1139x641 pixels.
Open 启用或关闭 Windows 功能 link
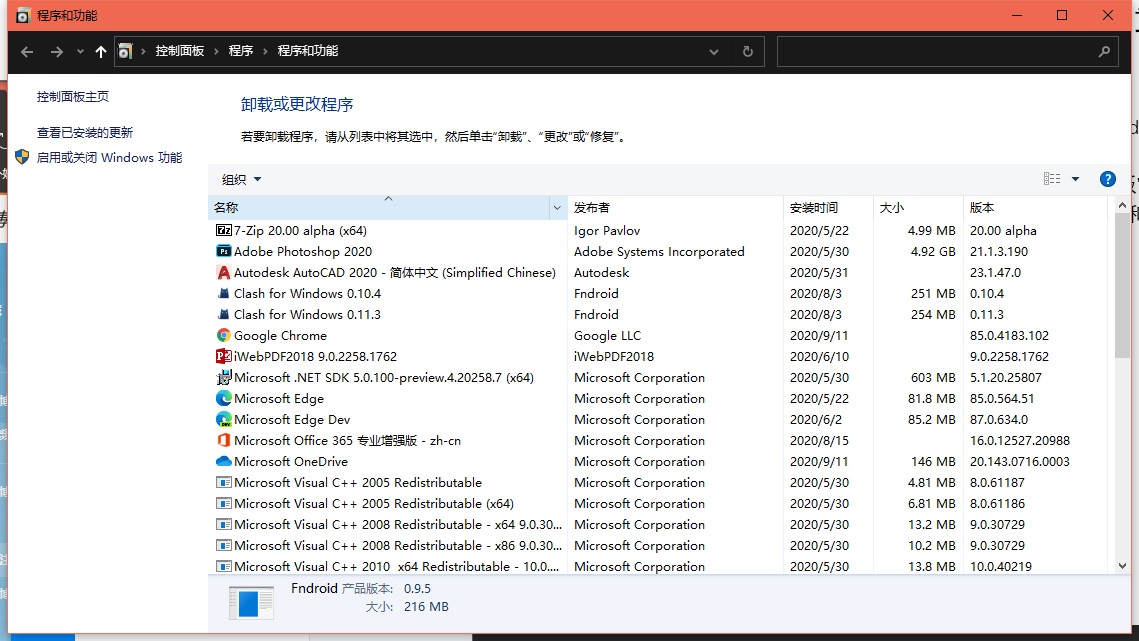coord(109,158)
